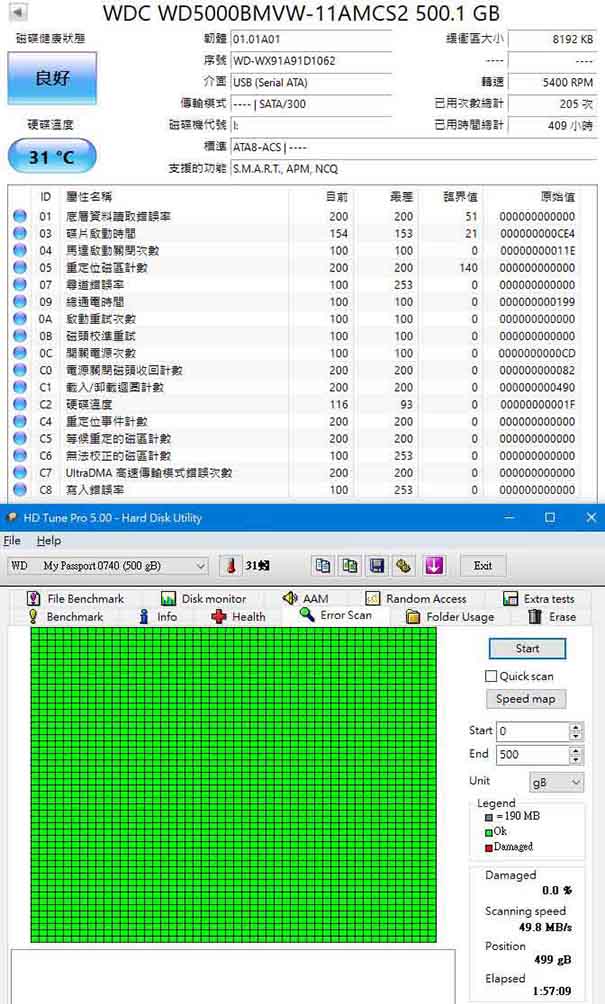Switch to the Health tab
Screen dimensions: 605x1004
(x=239, y=617)
